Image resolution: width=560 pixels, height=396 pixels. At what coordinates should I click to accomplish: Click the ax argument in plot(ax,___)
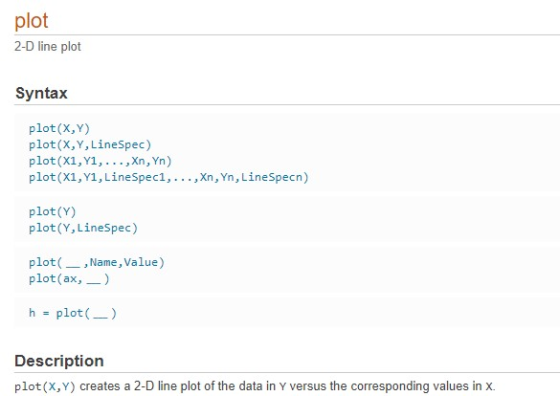click(x=70, y=279)
